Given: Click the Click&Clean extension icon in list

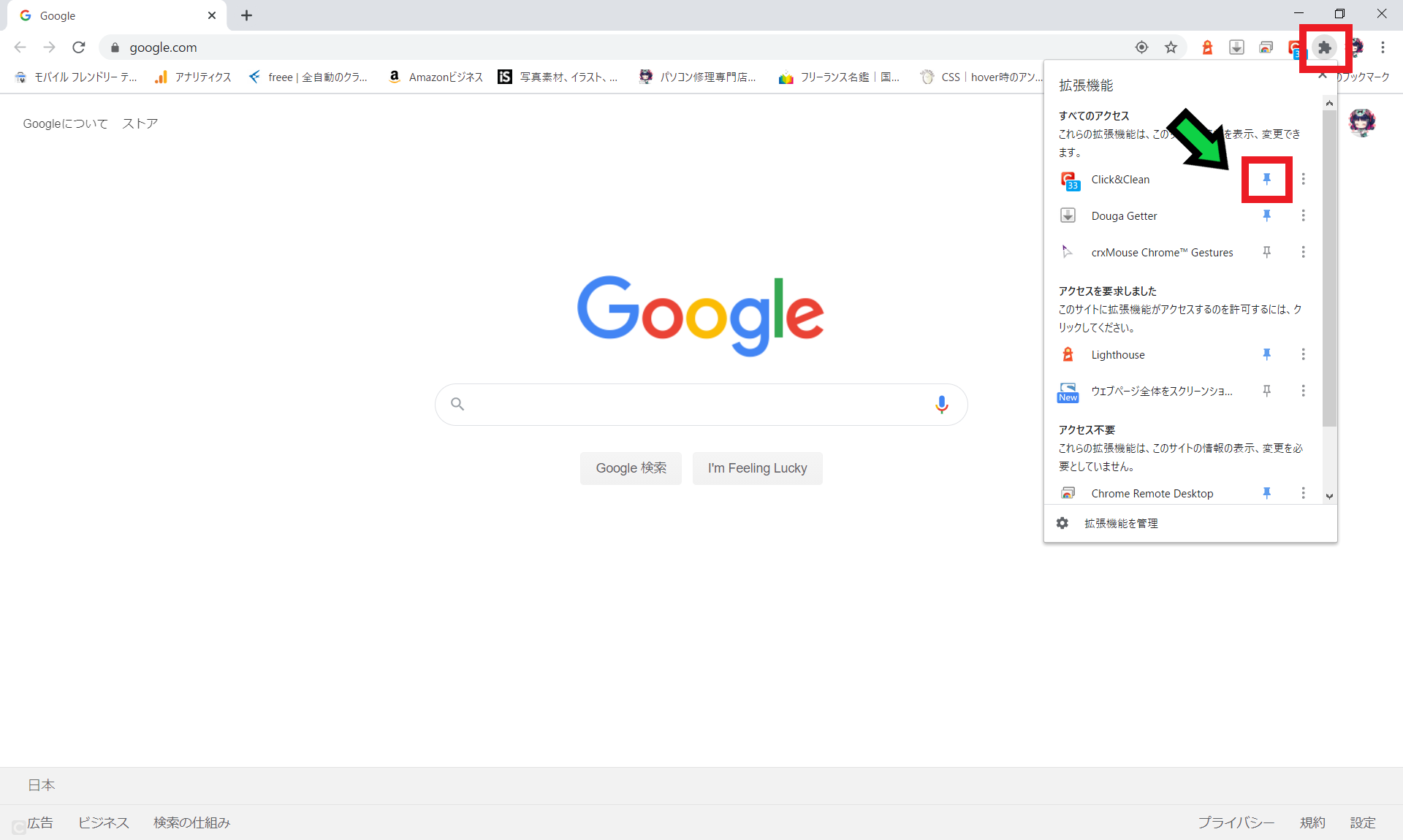Looking at the screenshot, I should (x=1070, y=180).
